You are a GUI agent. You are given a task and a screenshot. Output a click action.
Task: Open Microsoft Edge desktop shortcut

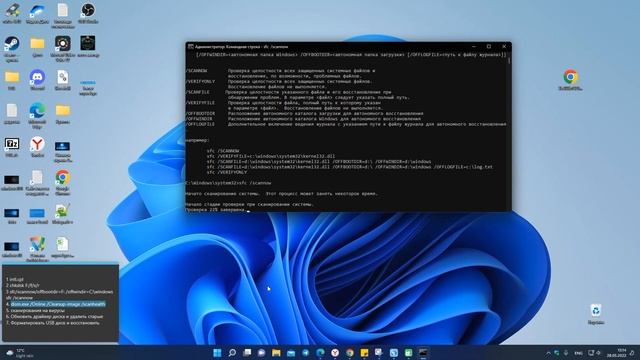point(37,115)
